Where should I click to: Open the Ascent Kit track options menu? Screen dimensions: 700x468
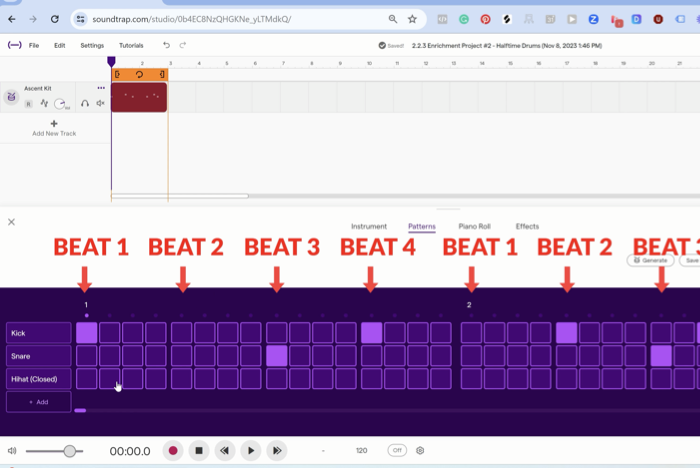point(101,88)
